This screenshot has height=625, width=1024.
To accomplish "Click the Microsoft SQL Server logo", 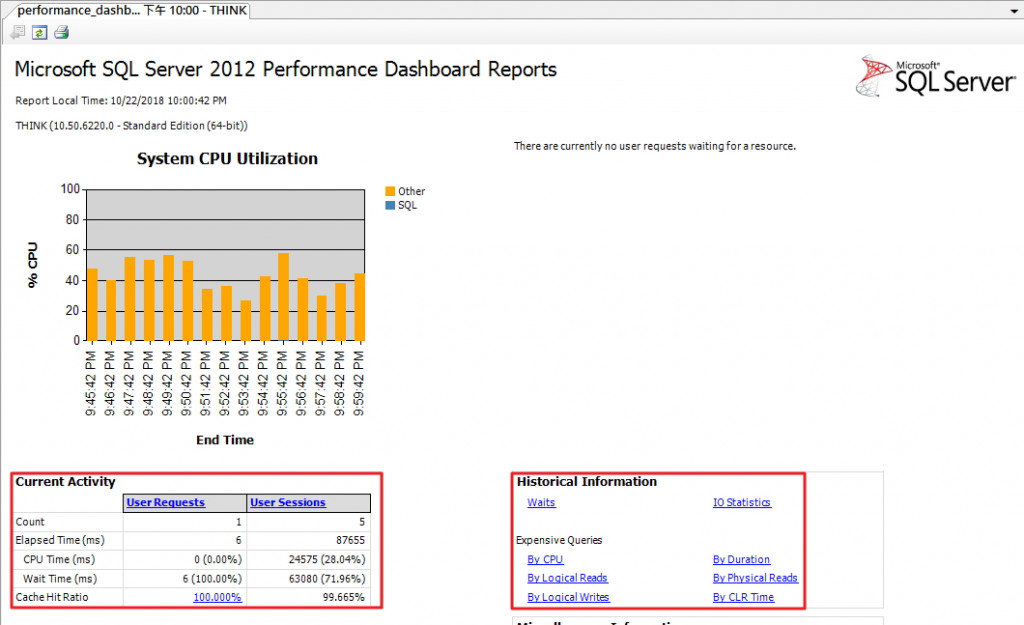I will coord(935,76).
